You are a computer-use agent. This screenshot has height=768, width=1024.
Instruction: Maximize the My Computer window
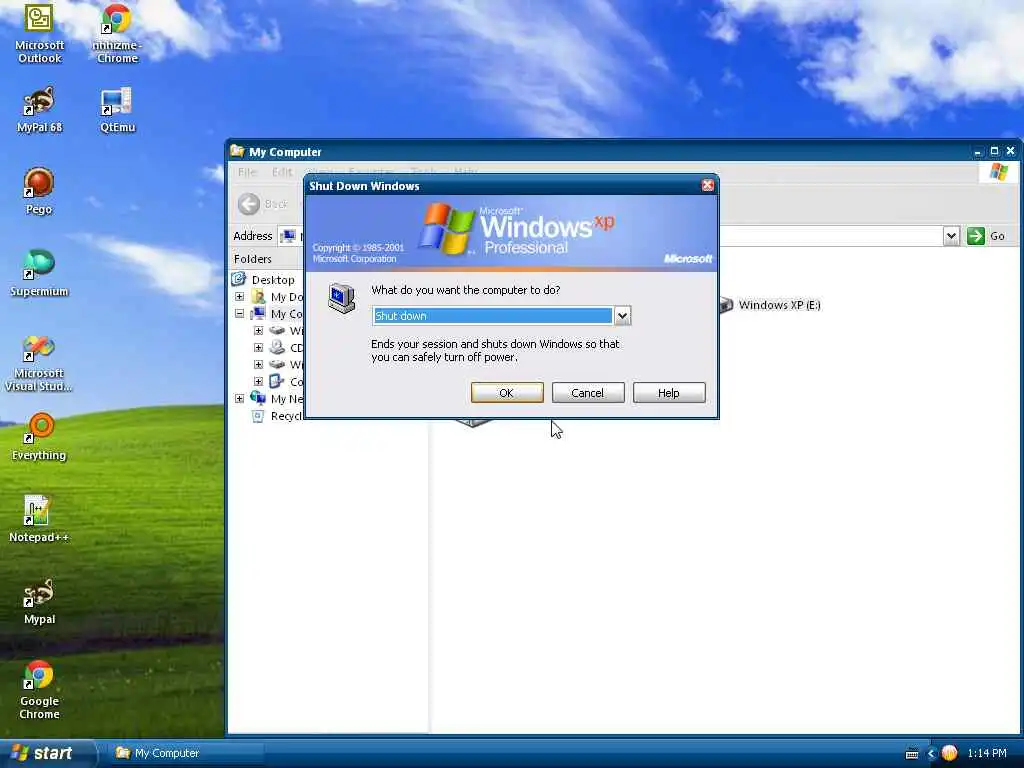pos(994,151)
